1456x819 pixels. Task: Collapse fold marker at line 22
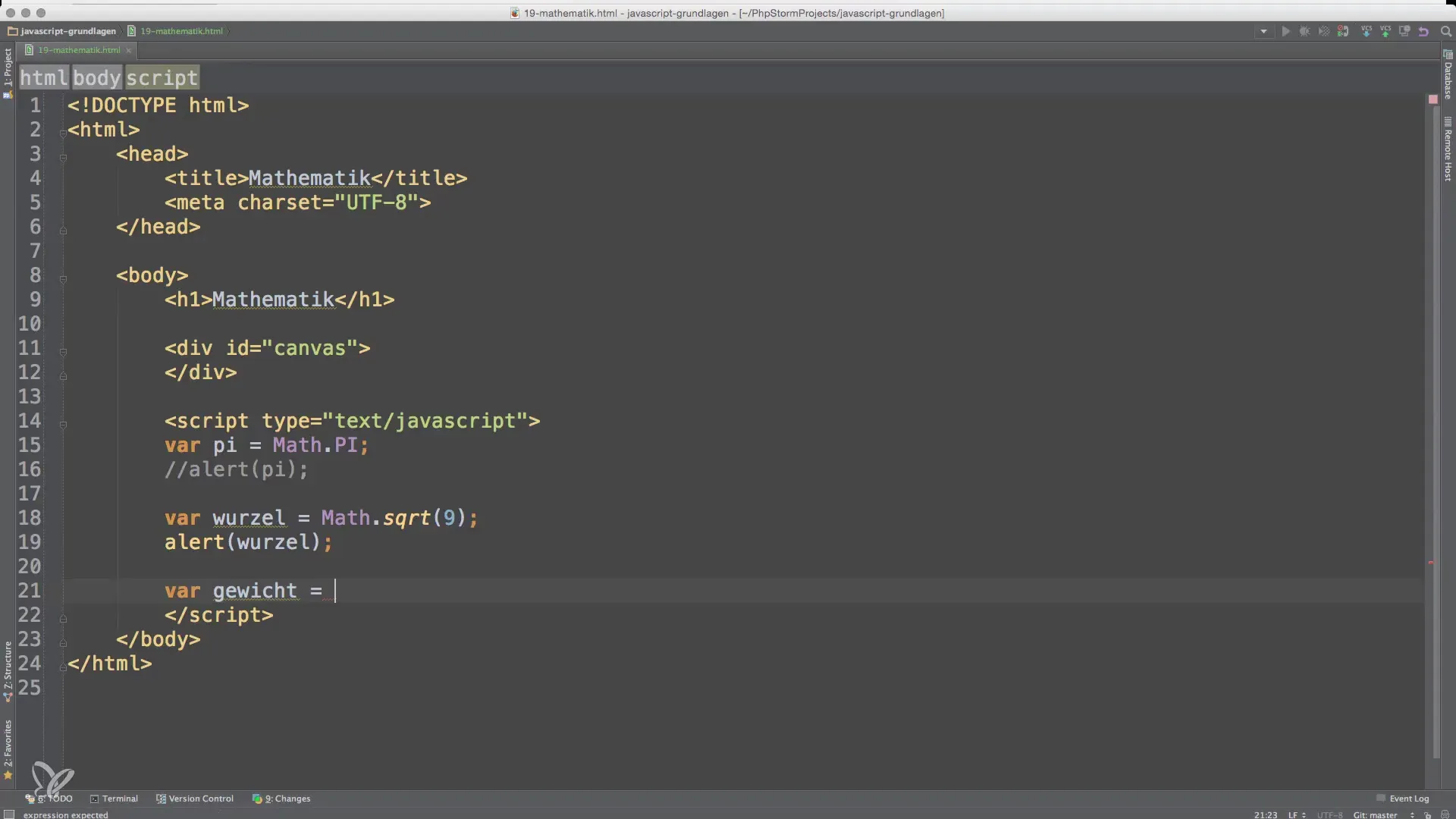click(63, 619)
